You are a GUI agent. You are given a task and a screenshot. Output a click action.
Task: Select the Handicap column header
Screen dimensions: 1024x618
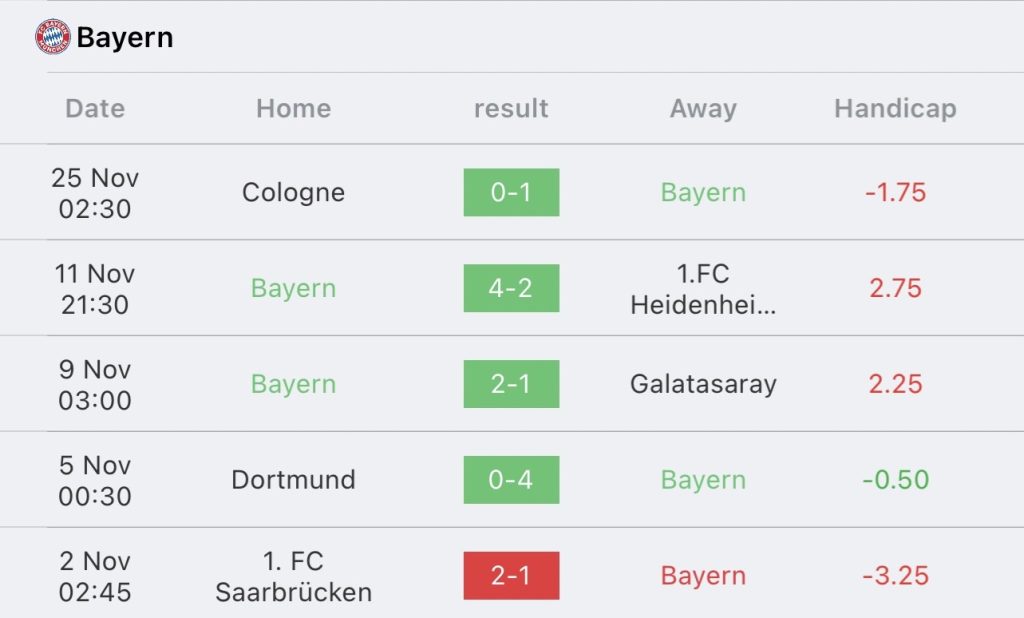(x=895, y=108)
